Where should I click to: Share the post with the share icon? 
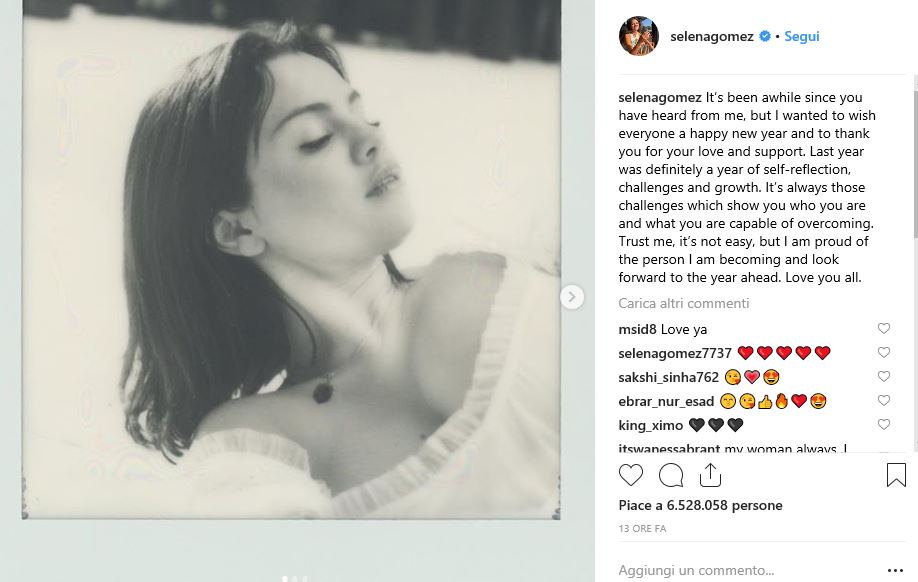[709, 475]
